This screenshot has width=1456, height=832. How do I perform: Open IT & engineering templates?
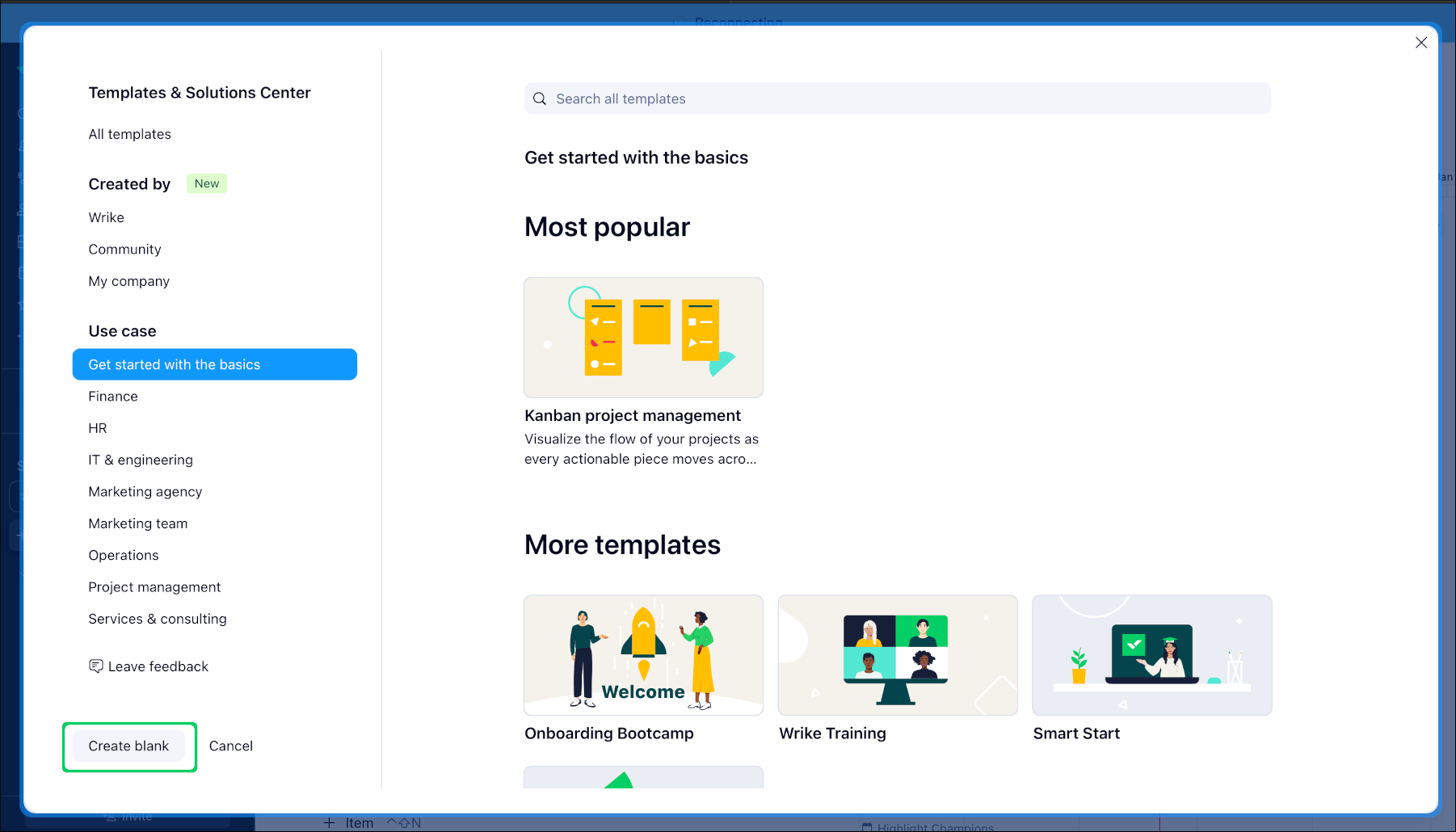tap(141, 460)
